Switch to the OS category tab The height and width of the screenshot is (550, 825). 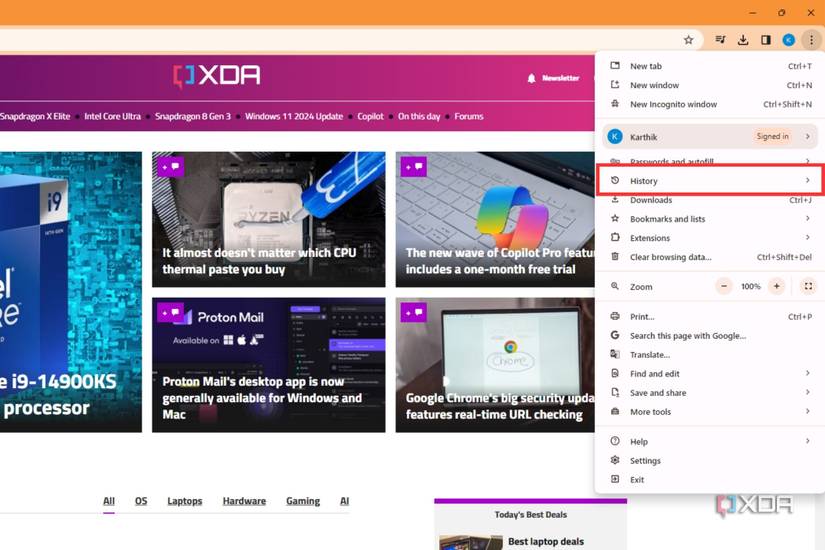(141, 501)
